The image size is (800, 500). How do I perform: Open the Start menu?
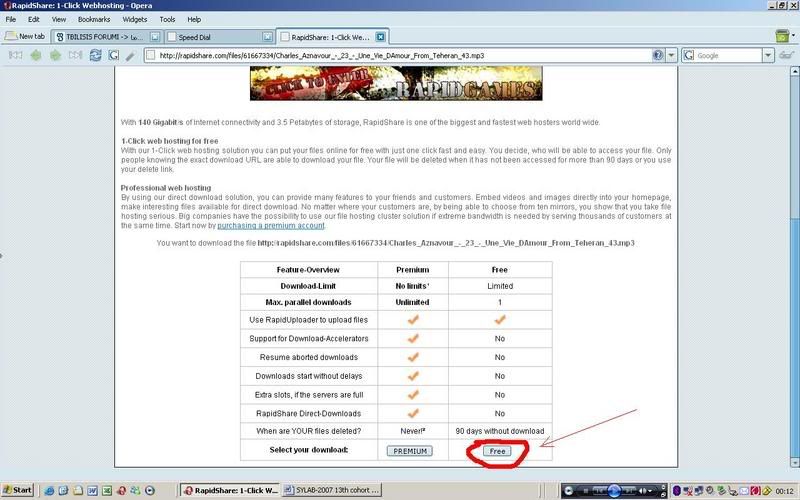tap(17, 490)
